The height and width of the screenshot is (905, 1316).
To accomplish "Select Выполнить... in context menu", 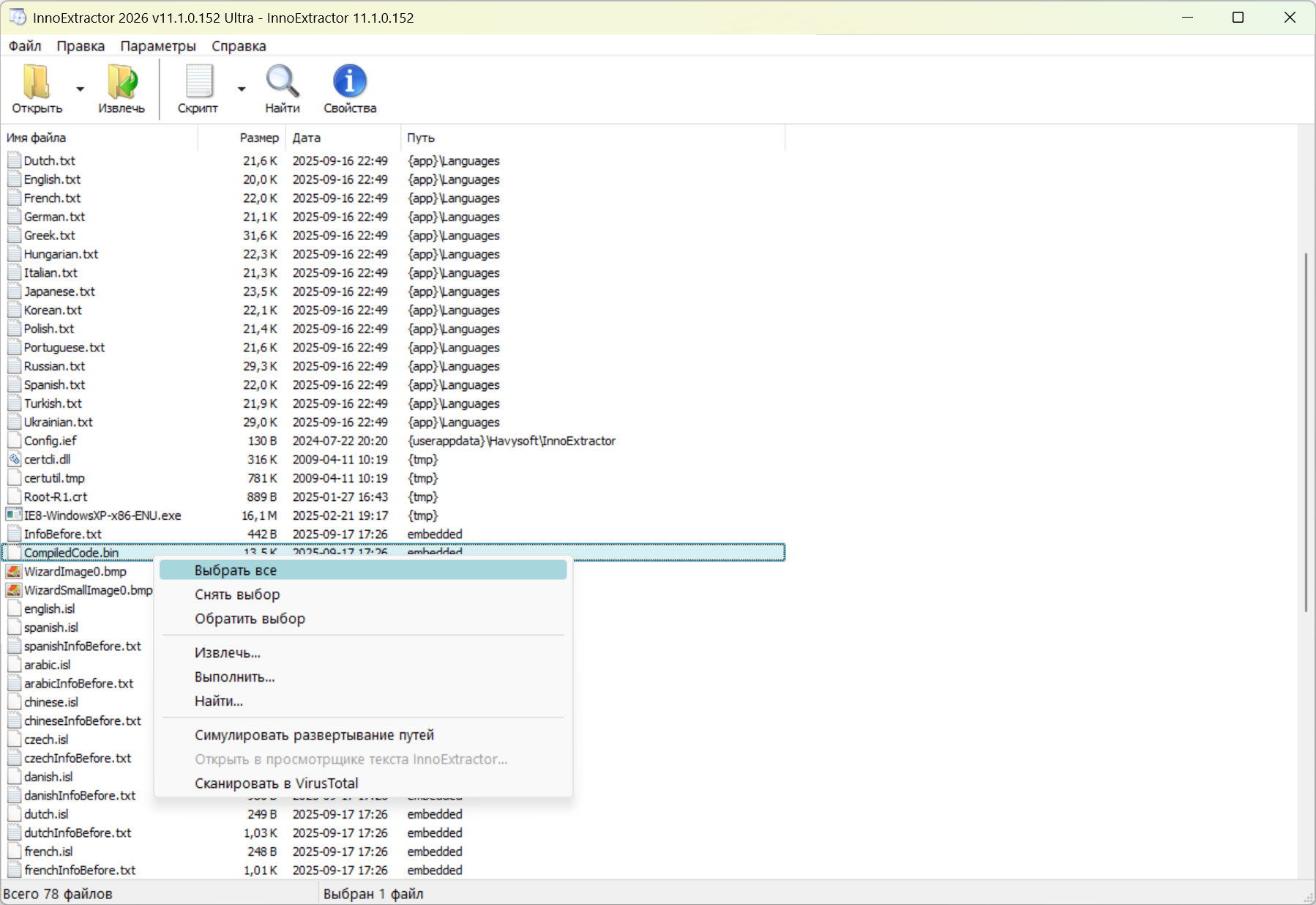I will click(363, 677).
